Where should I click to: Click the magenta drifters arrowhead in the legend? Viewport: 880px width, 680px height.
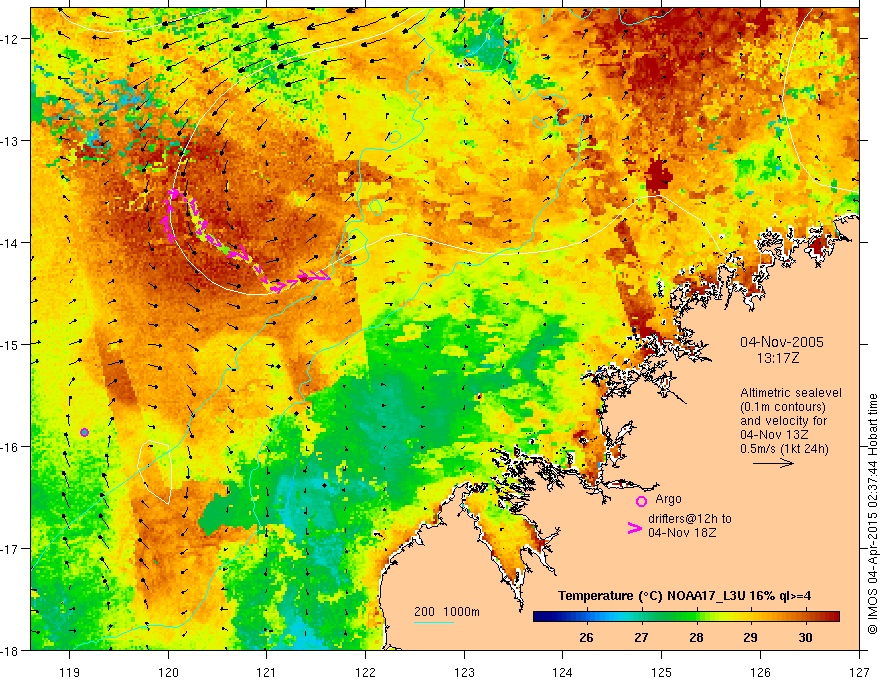pyautogui.click(x=634, y=527)
